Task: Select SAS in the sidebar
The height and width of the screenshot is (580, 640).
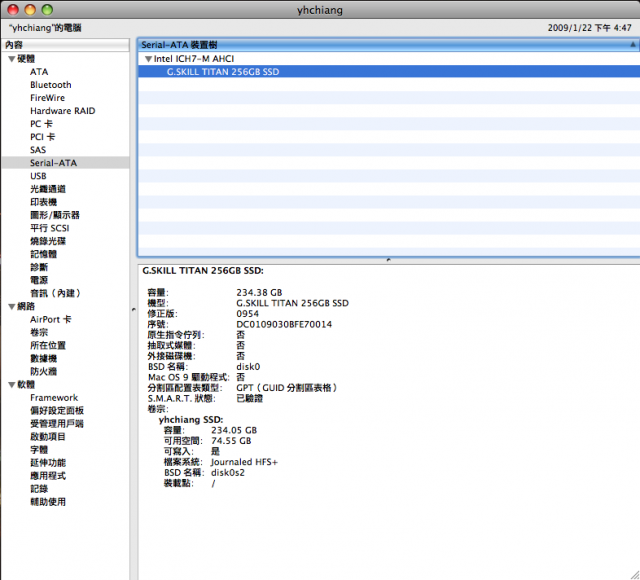Action: [38, 150]
